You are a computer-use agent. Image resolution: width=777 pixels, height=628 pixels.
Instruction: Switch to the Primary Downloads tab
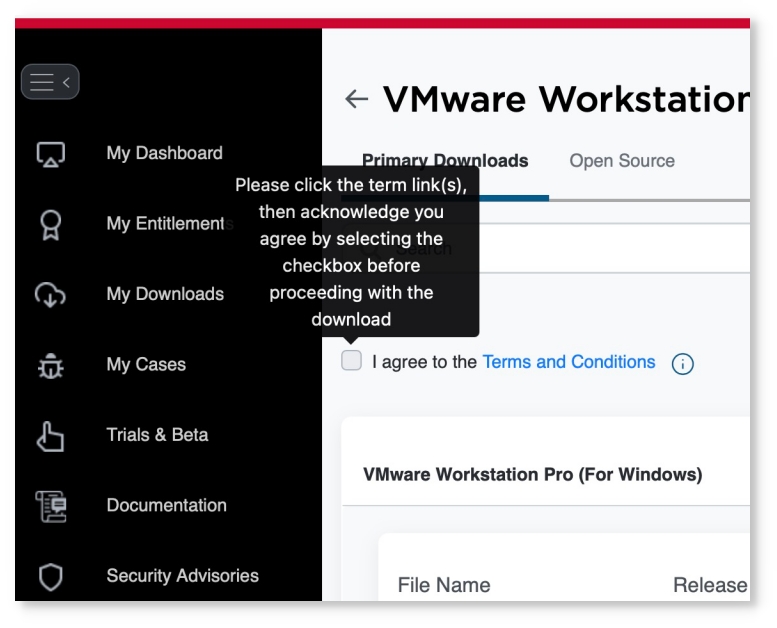pos(445,161)
